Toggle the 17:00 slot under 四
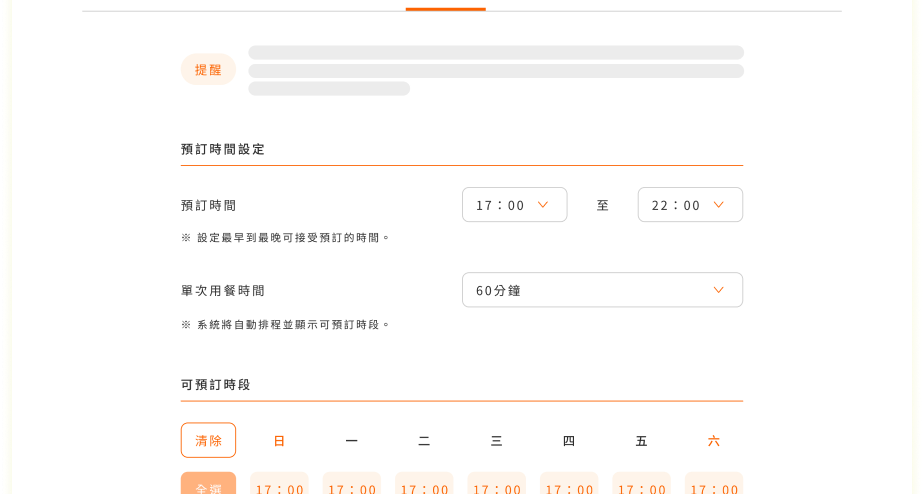The height and width of the screenshot is (494, 924). pyautogui.click(x=569, y=485)
